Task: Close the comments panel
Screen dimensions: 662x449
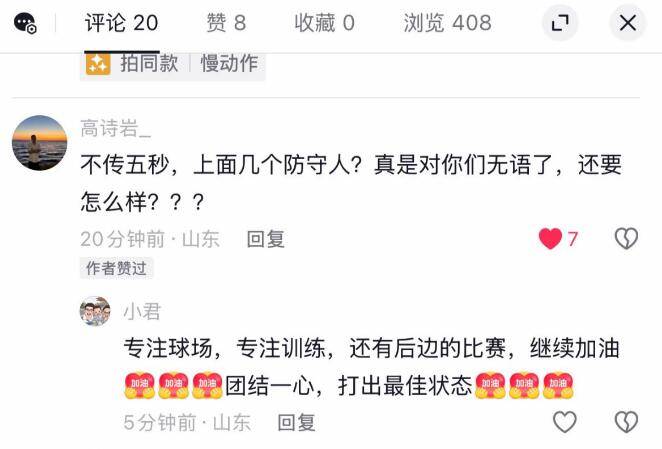Action: pos(628,23)
